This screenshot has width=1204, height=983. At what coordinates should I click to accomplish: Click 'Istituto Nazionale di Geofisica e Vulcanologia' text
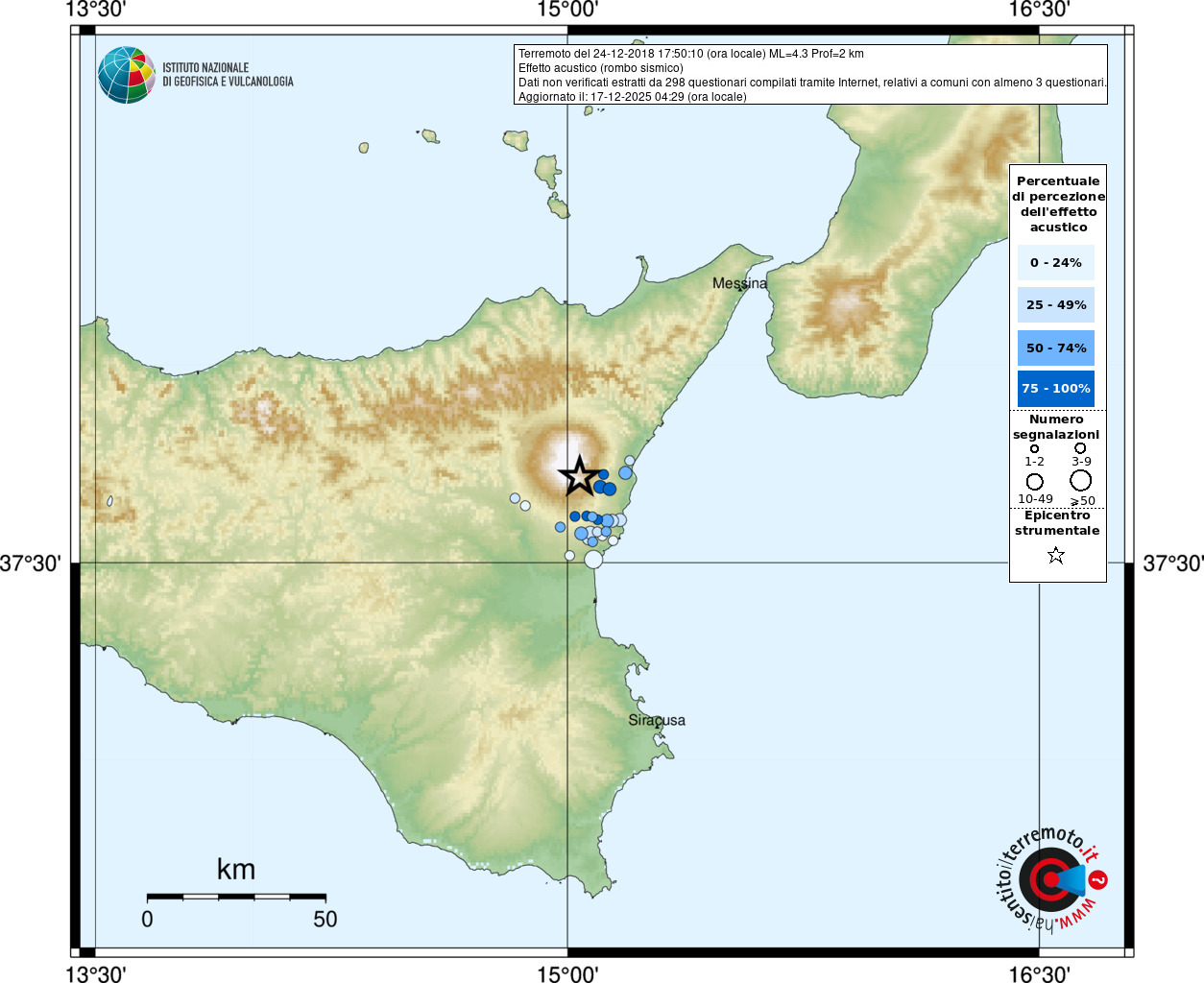(228, 75)
